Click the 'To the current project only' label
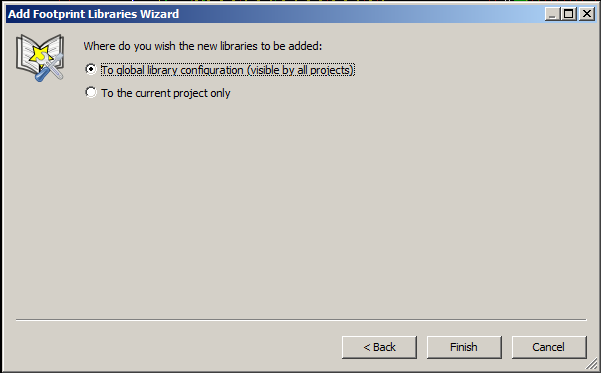Viewport: 601px width, 373px height. coord(166,93)
